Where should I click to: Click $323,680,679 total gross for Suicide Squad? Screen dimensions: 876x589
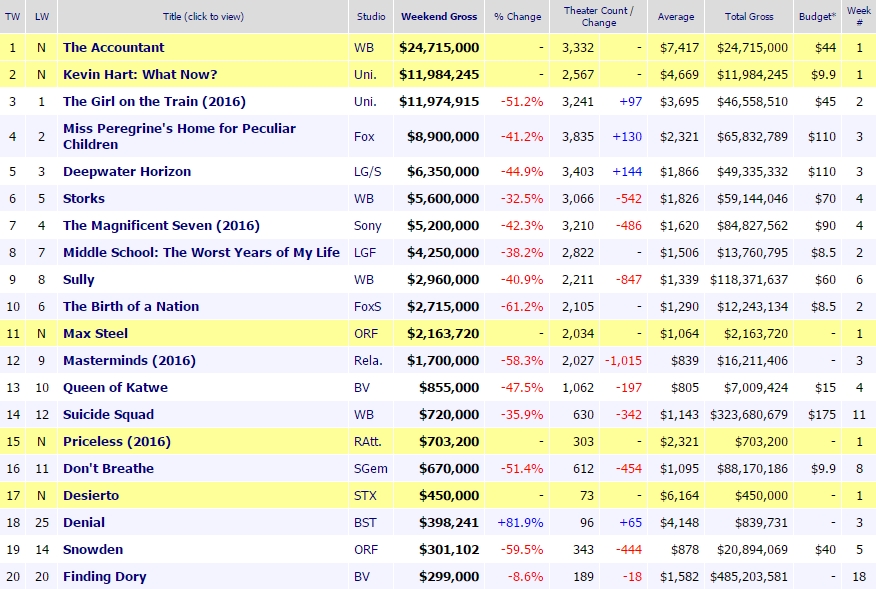click(749, 415)
